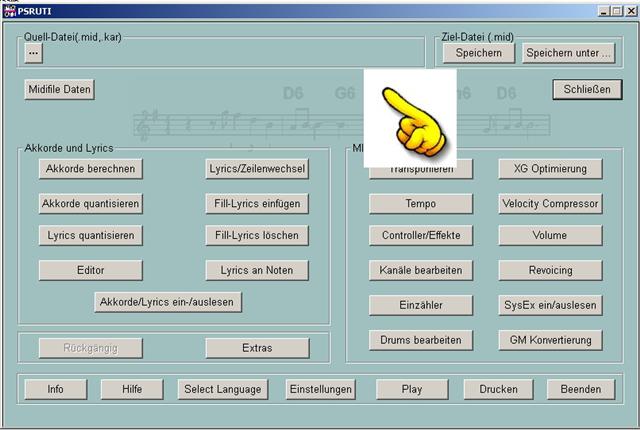Select Akkorde quantisieren
640x430 pixels.
[90, 204]
